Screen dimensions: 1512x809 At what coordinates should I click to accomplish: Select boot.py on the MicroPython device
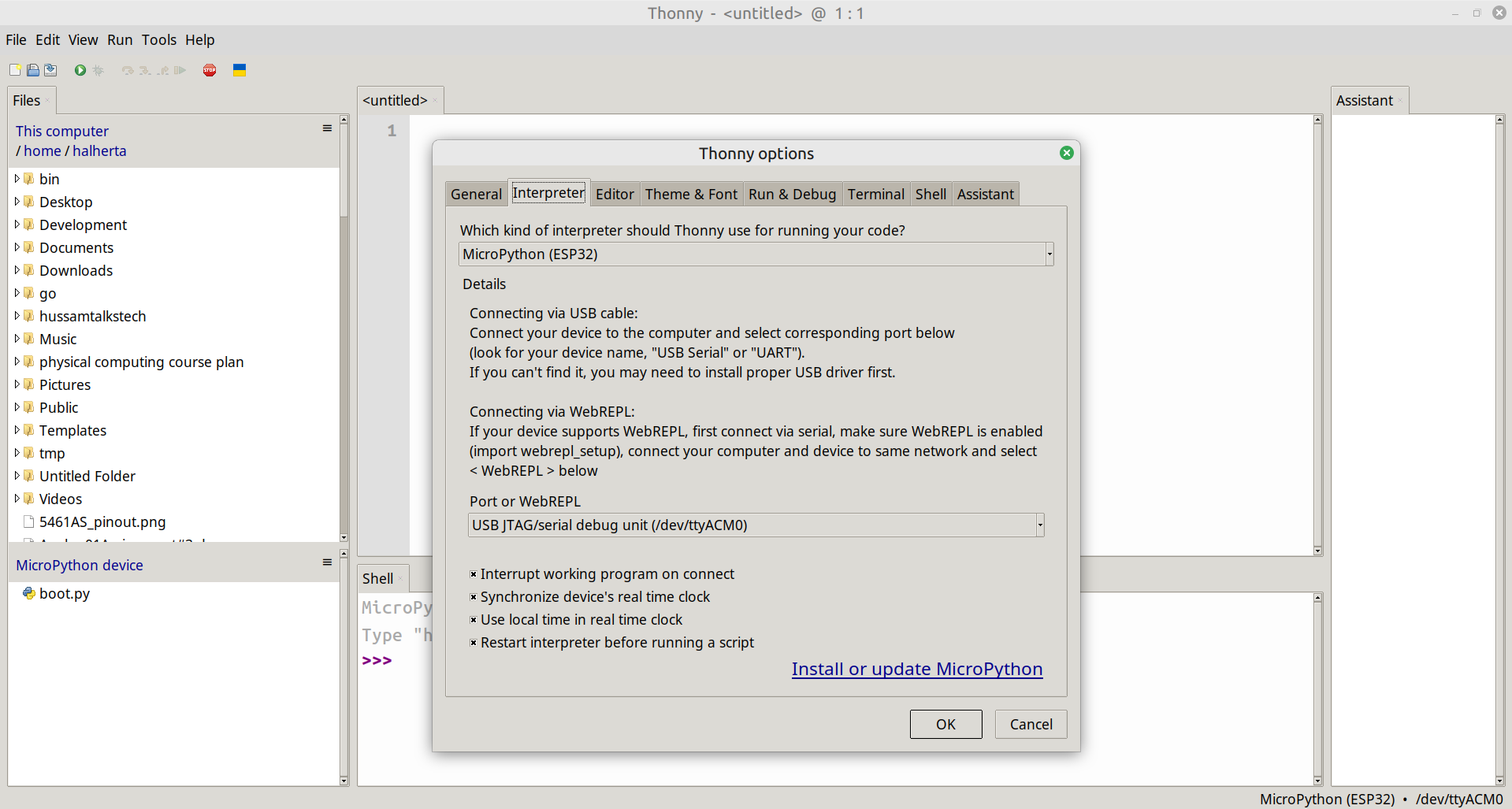click(x=65, y=594)
